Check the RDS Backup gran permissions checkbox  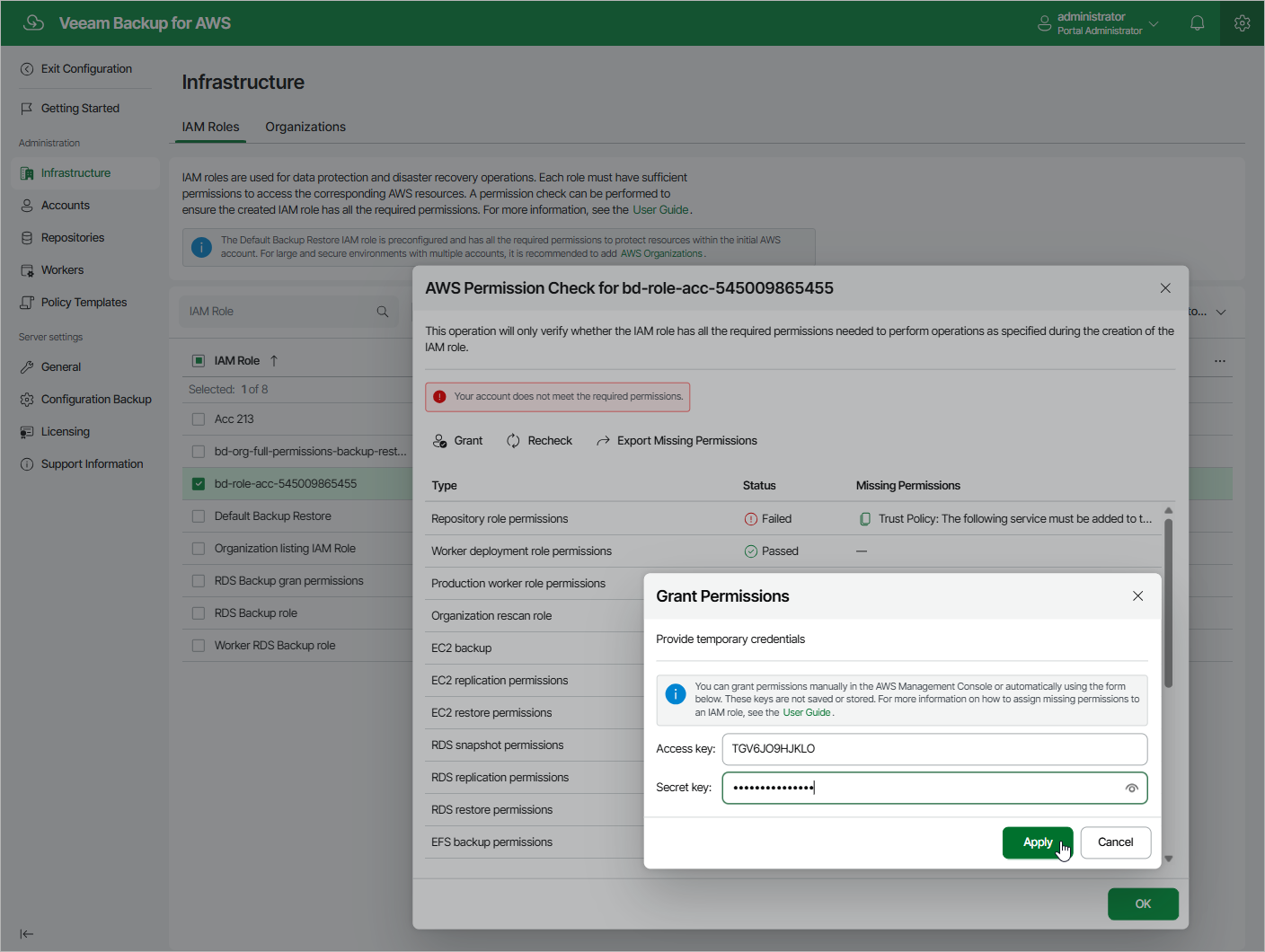tap(199, 581)
